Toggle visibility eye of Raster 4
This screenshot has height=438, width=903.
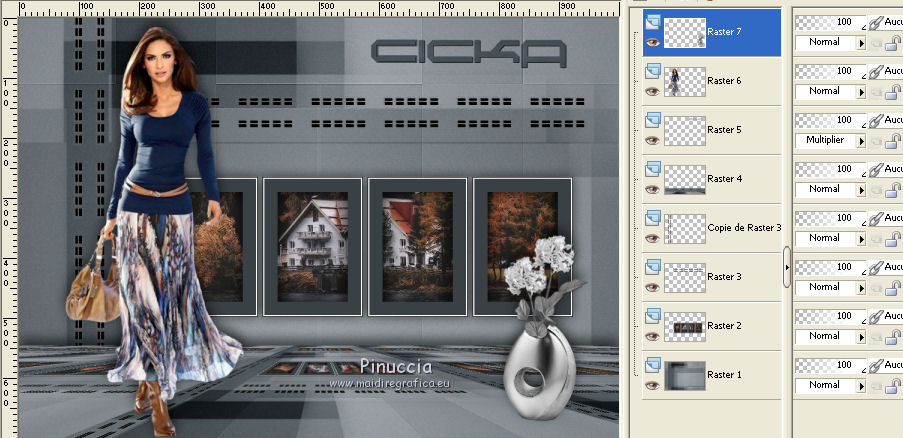[x=652, y=189]
